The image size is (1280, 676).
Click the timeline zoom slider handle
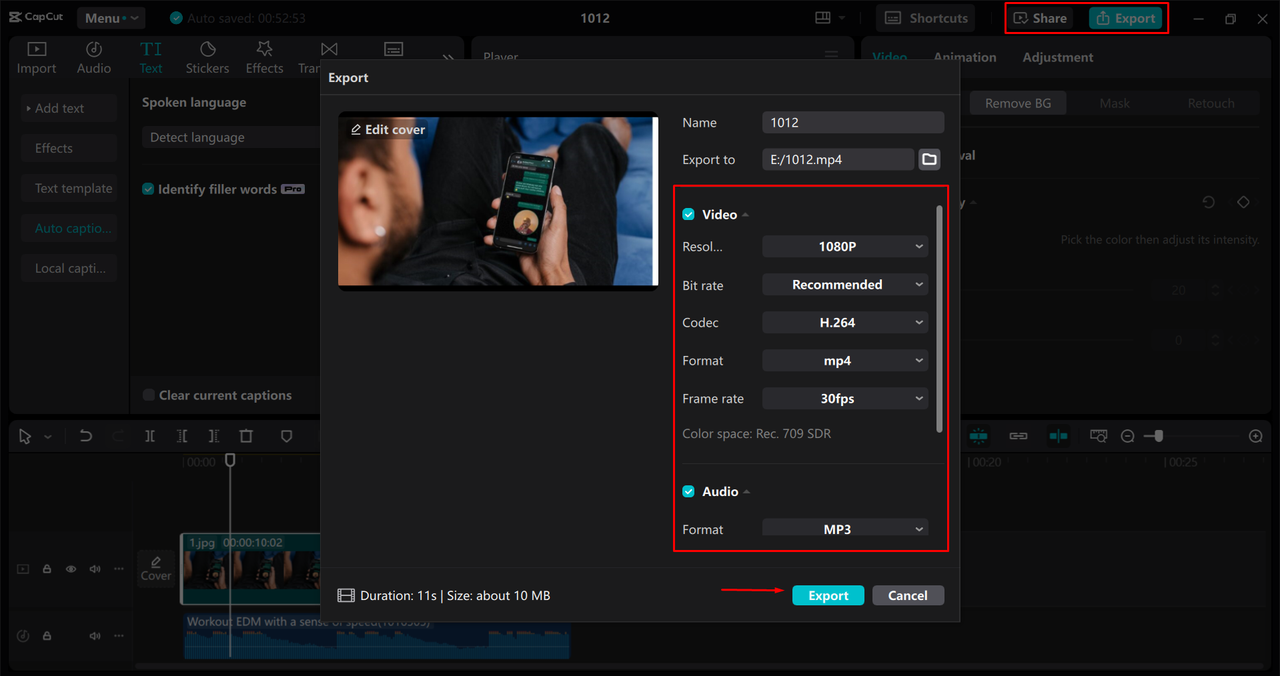point(1158,436)
